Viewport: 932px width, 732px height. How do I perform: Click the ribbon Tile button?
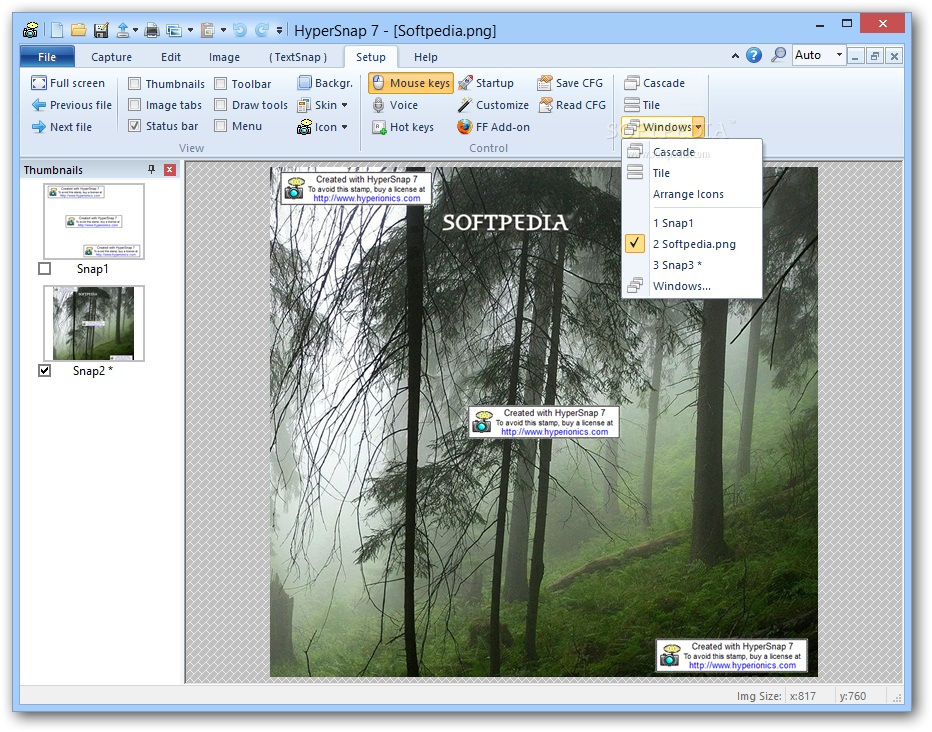point(642,105)
